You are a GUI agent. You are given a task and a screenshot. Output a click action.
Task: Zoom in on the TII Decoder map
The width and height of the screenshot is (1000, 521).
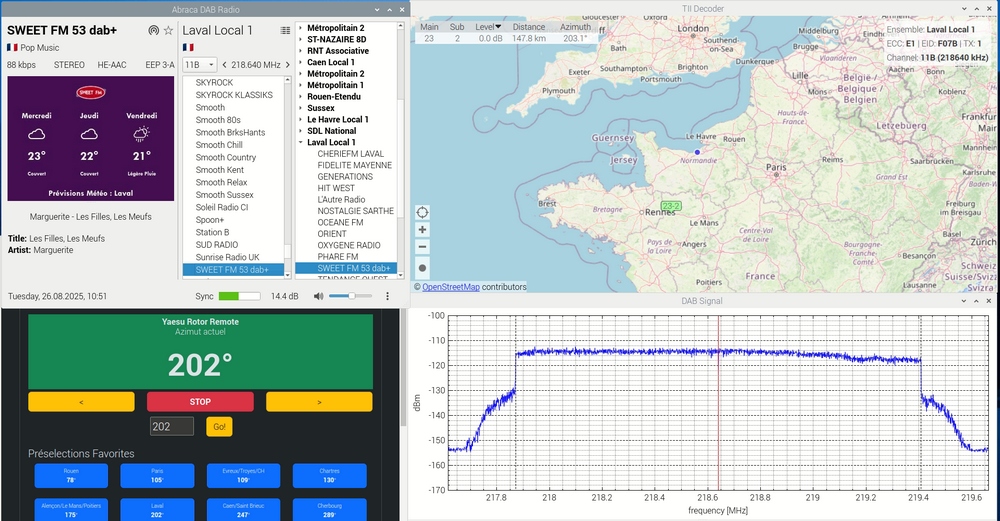tap(422, 230)
